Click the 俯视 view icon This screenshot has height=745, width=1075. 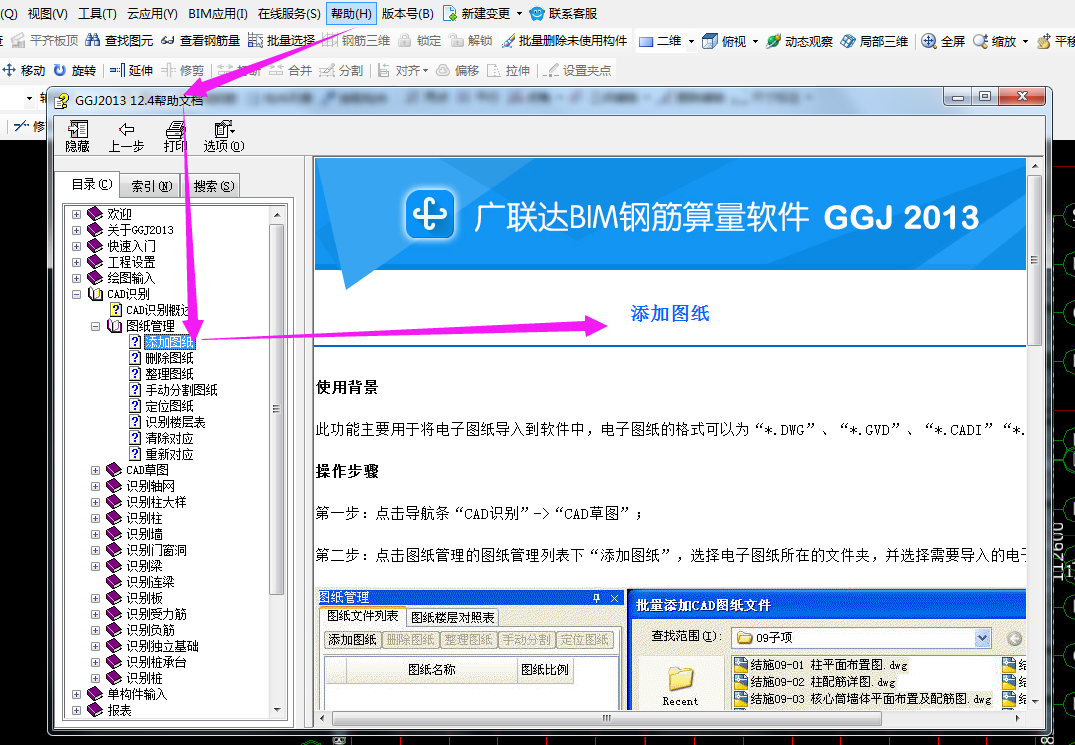coord(710,41)
